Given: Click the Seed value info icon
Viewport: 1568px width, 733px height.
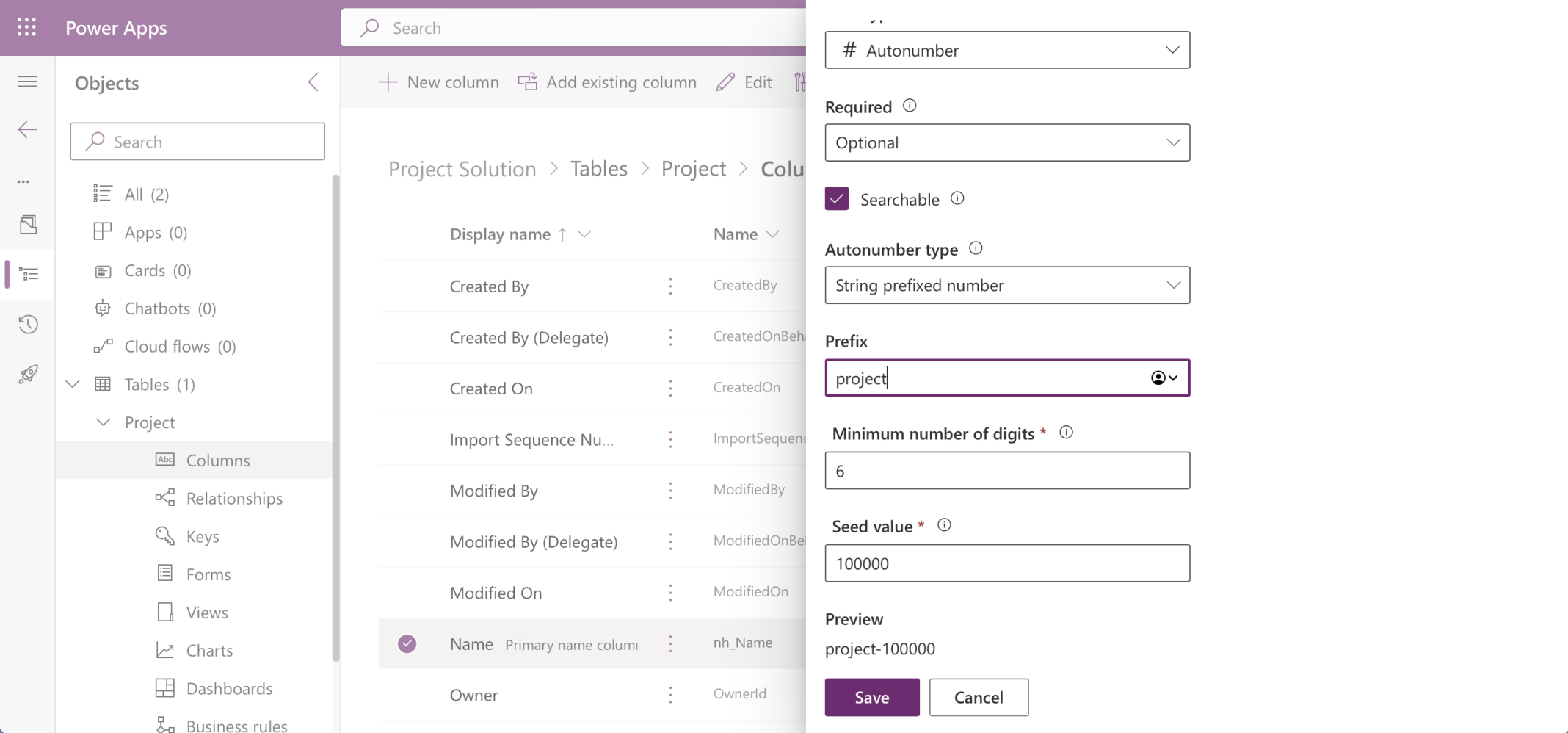Looking at the screenshot, I should 944,525.
